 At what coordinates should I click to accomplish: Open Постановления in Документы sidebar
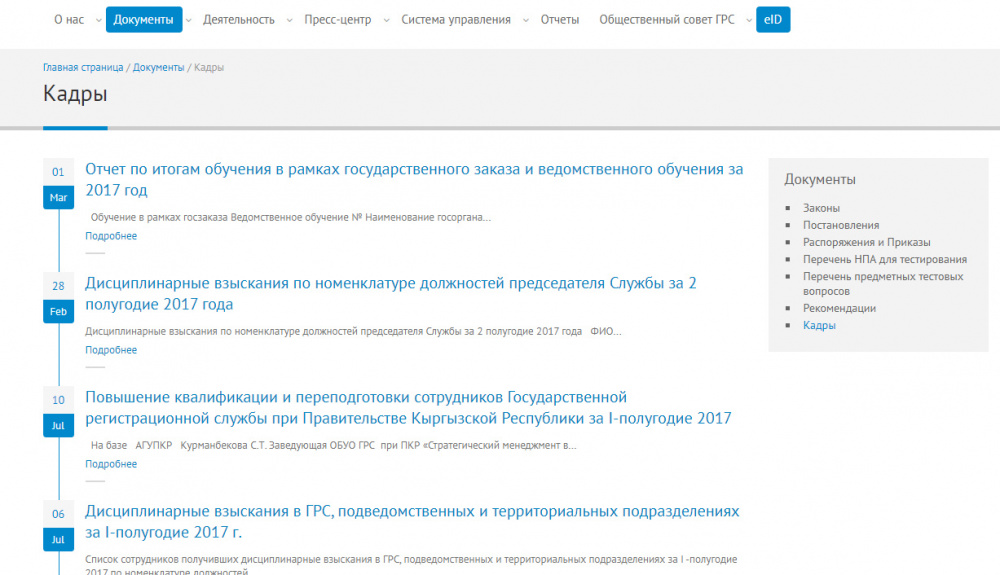(841, 225)
